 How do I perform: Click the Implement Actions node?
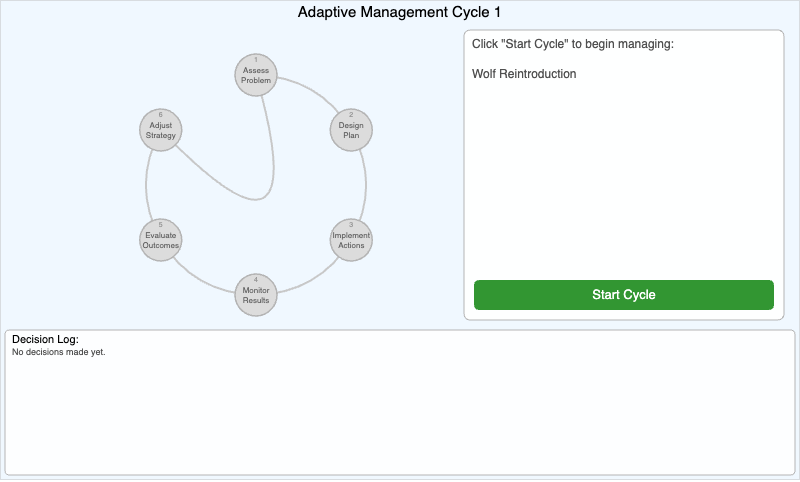point(351,240)
